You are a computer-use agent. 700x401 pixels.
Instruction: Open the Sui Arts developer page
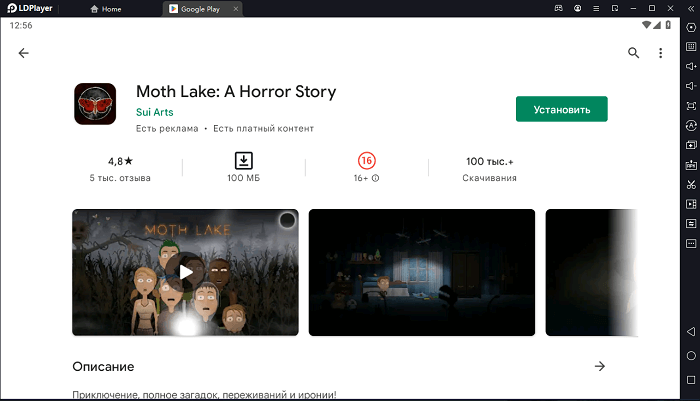pyautogui.click(x=154, y=112)
